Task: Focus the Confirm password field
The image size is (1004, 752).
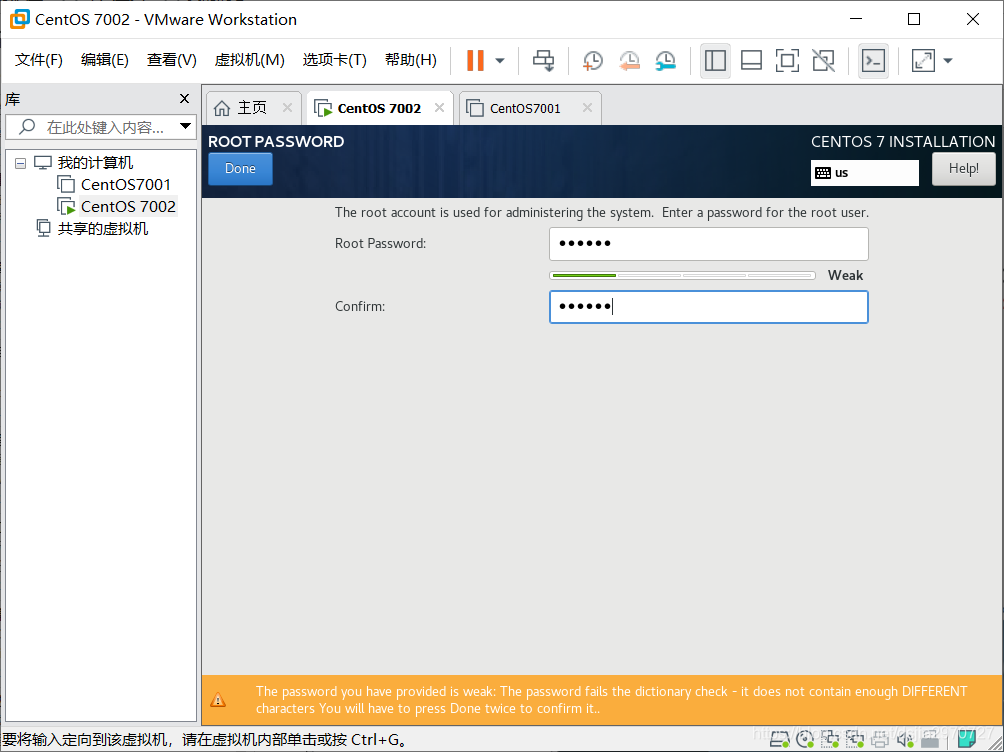Action: click(x=708, y=307)
